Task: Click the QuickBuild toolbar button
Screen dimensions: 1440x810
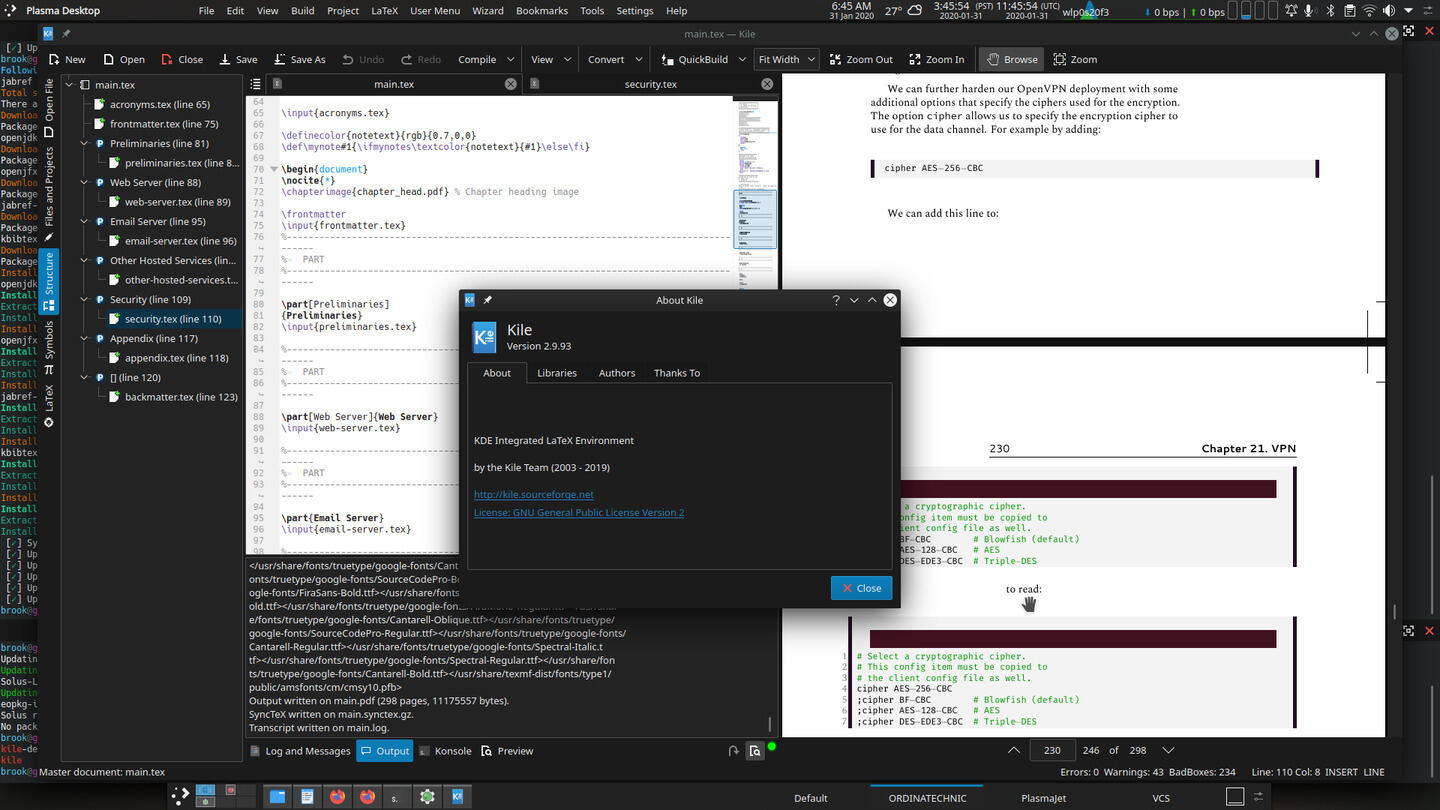Action: pyautogui.click(x=694, y=59)
